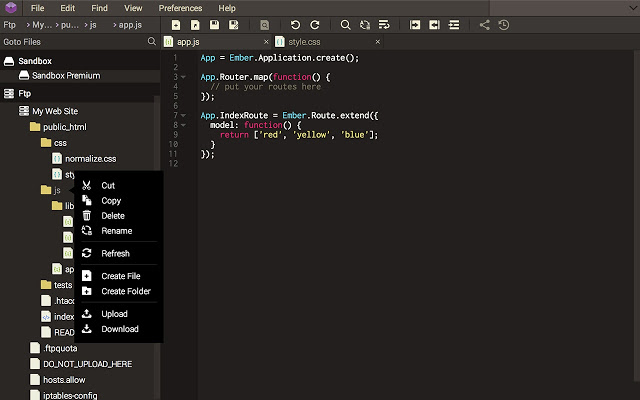Click the find and replace toolbar icon
Screen dimensions: 640x400
pos(364,25)
